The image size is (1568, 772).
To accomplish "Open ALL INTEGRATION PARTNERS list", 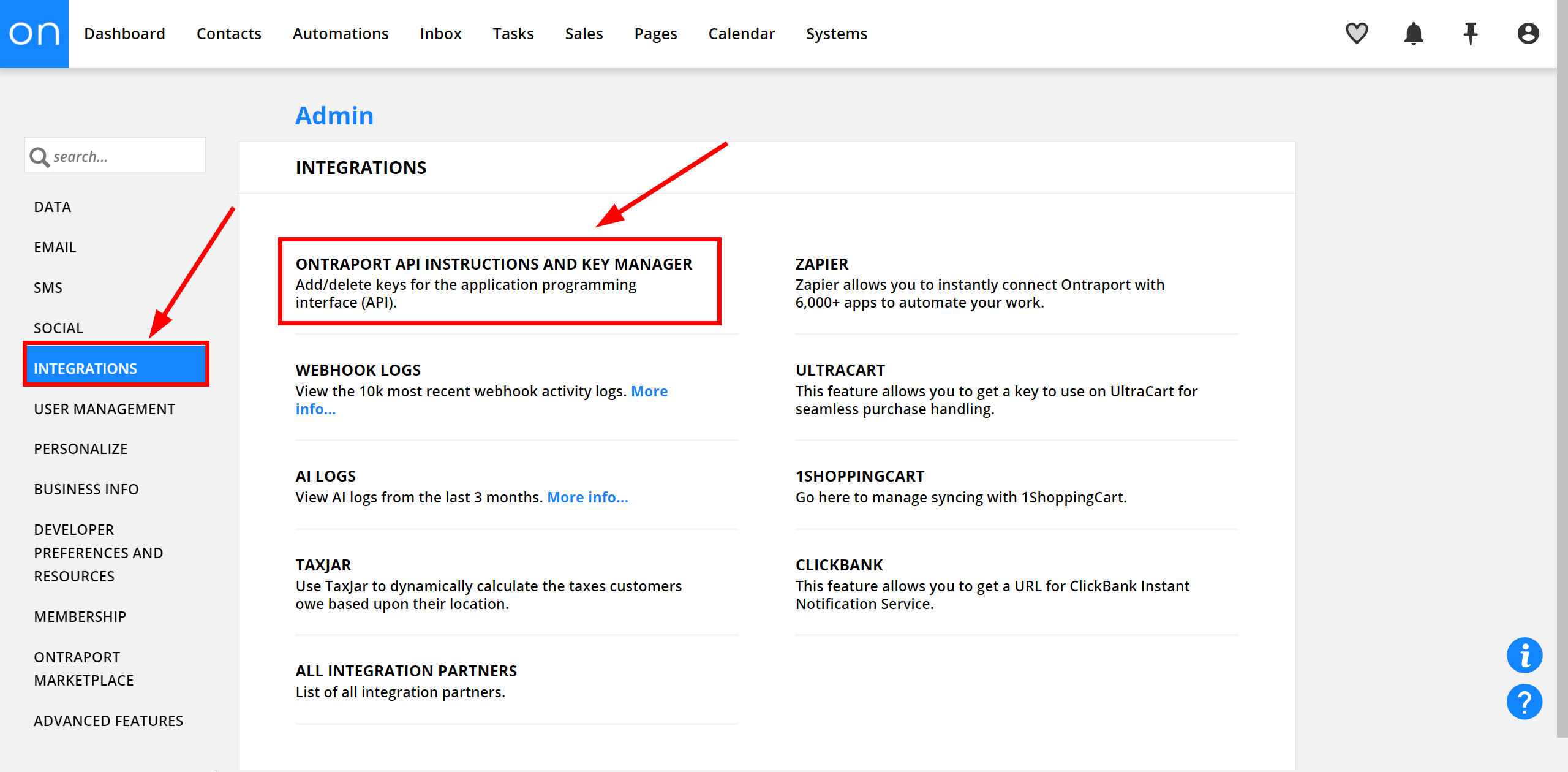I will (407, 671).
